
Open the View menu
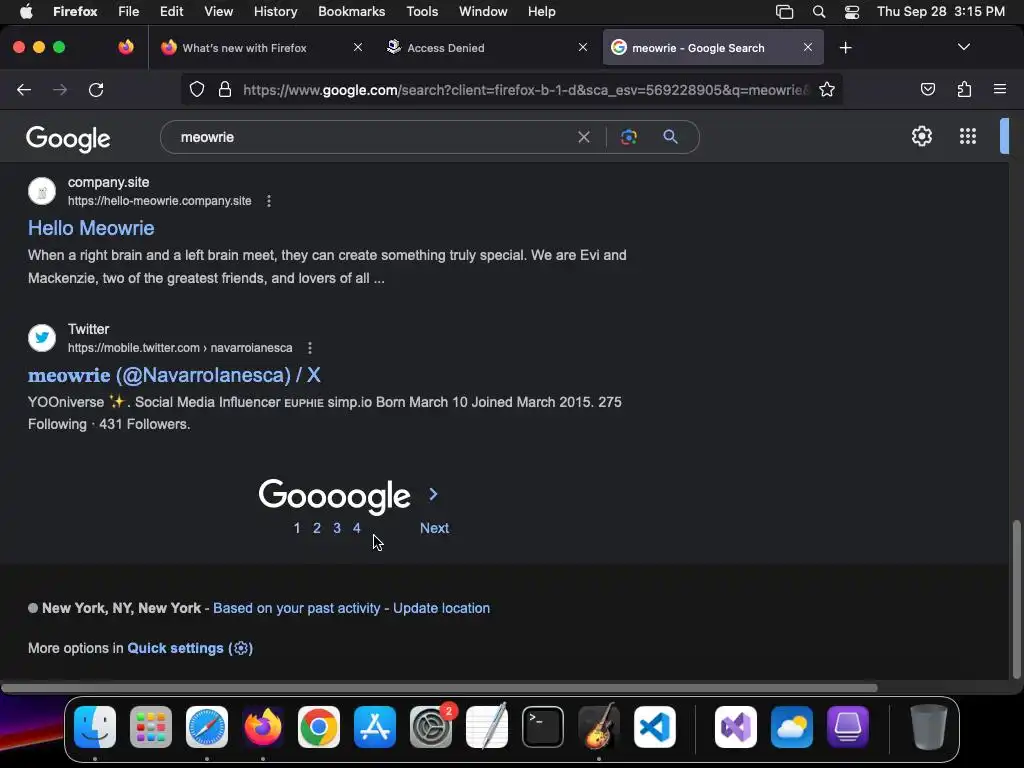pos(218,12)
